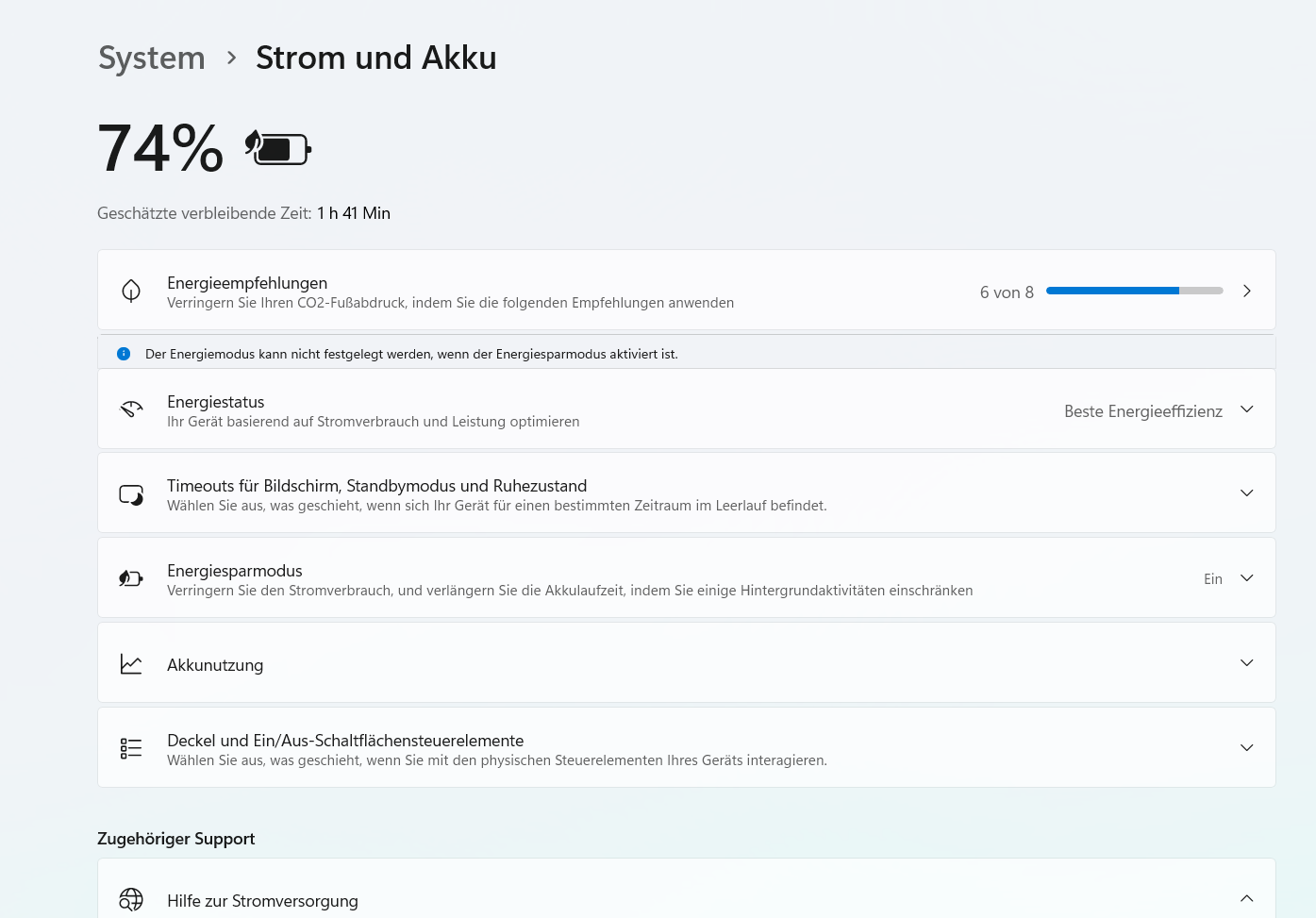Click the gauge icon next to Energiestatus

click(131, 409)
